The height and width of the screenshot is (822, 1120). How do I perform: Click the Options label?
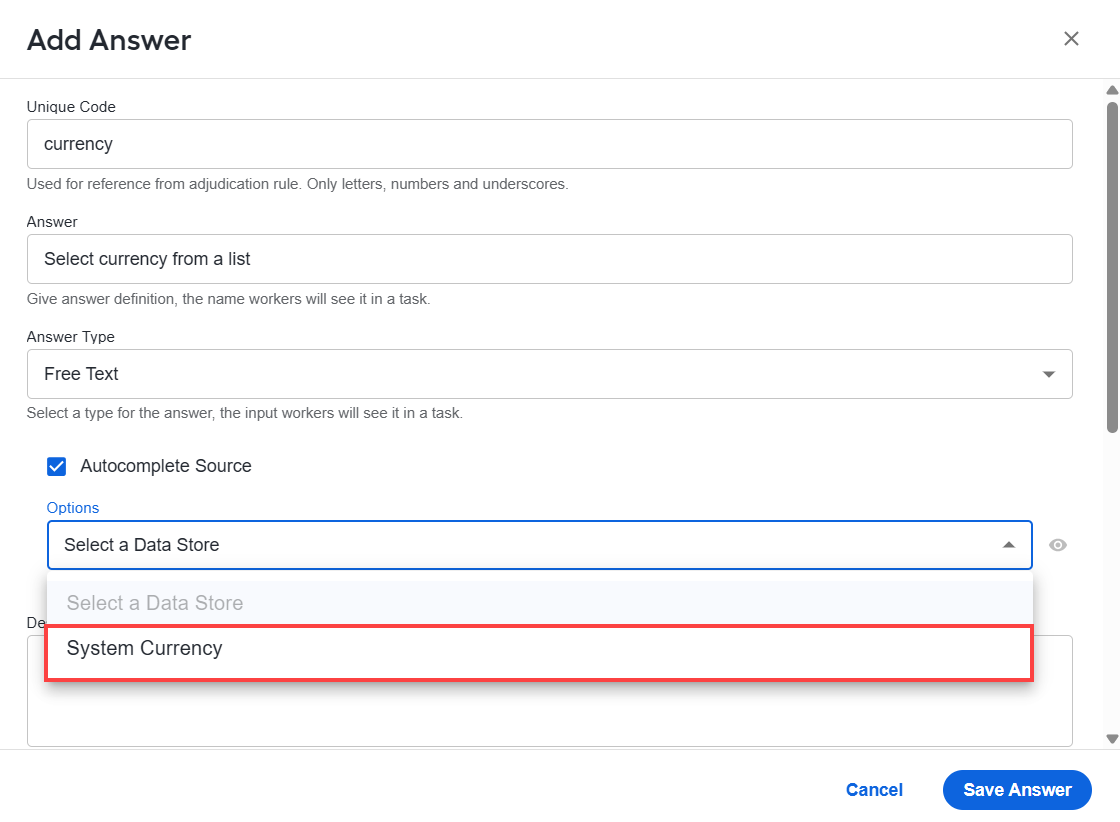click(73, 508)
